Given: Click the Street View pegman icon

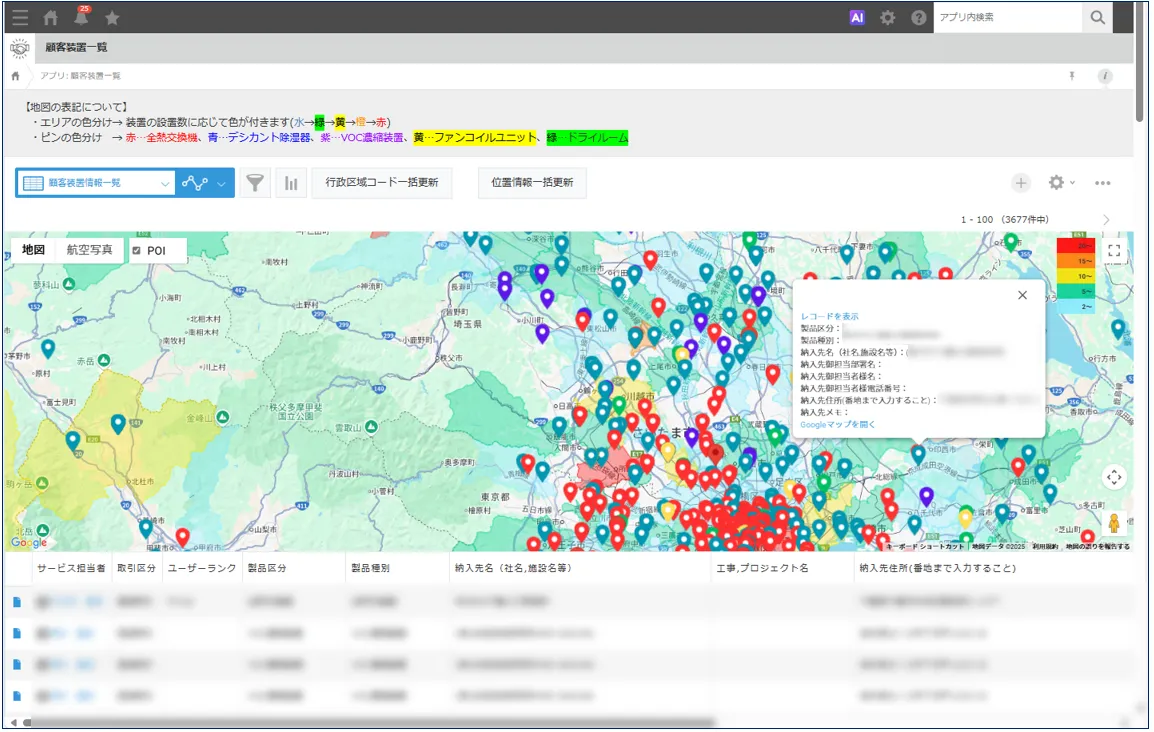Looking at the screenshot, I should pyautogui.click(x=1114, y=523).
